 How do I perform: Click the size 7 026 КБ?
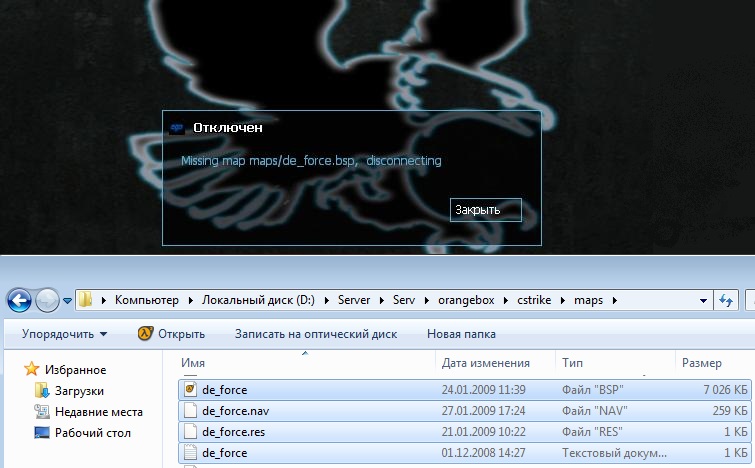pyautogui.click(x=725, y=390)
